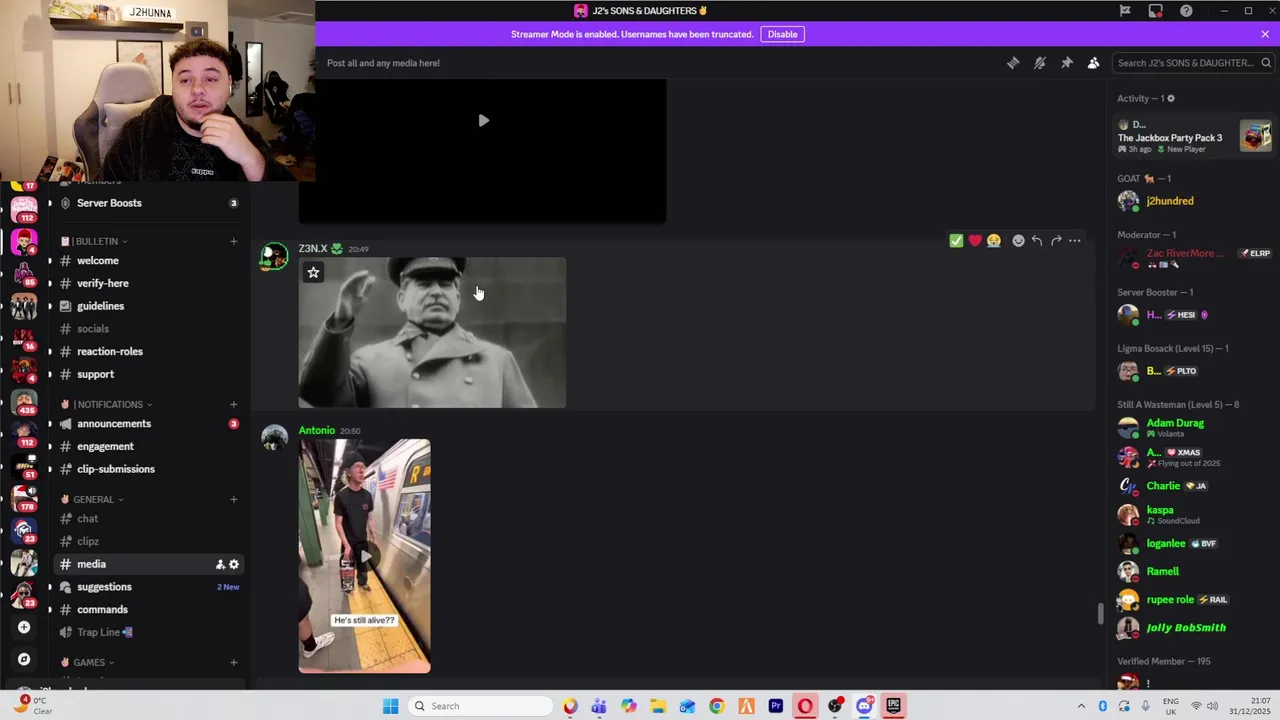Image resolution: width=1280 pixels, height=720 pixels.
Task: Reply to the Z3N.X message
Action: (1037, 241)
